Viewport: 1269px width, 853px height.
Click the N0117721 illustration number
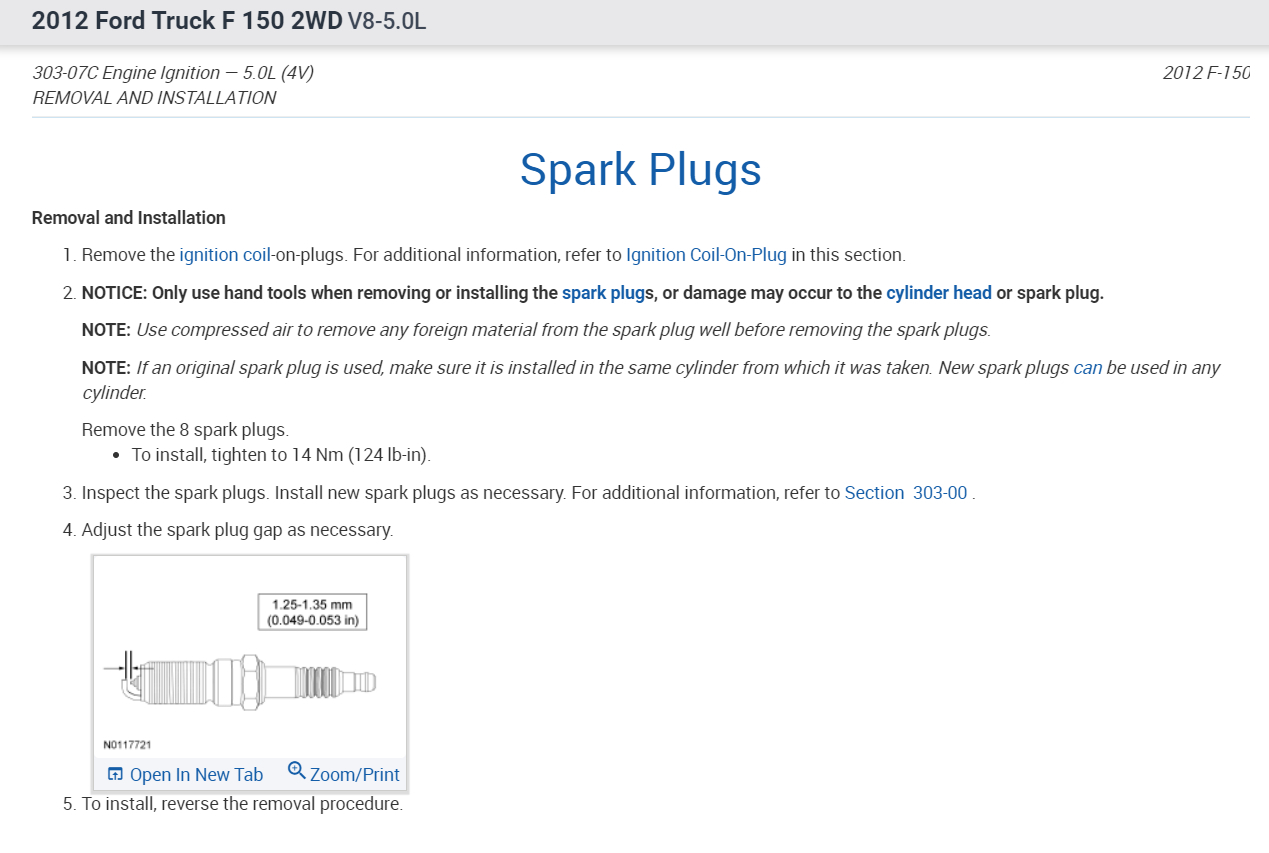click(127, 745)
